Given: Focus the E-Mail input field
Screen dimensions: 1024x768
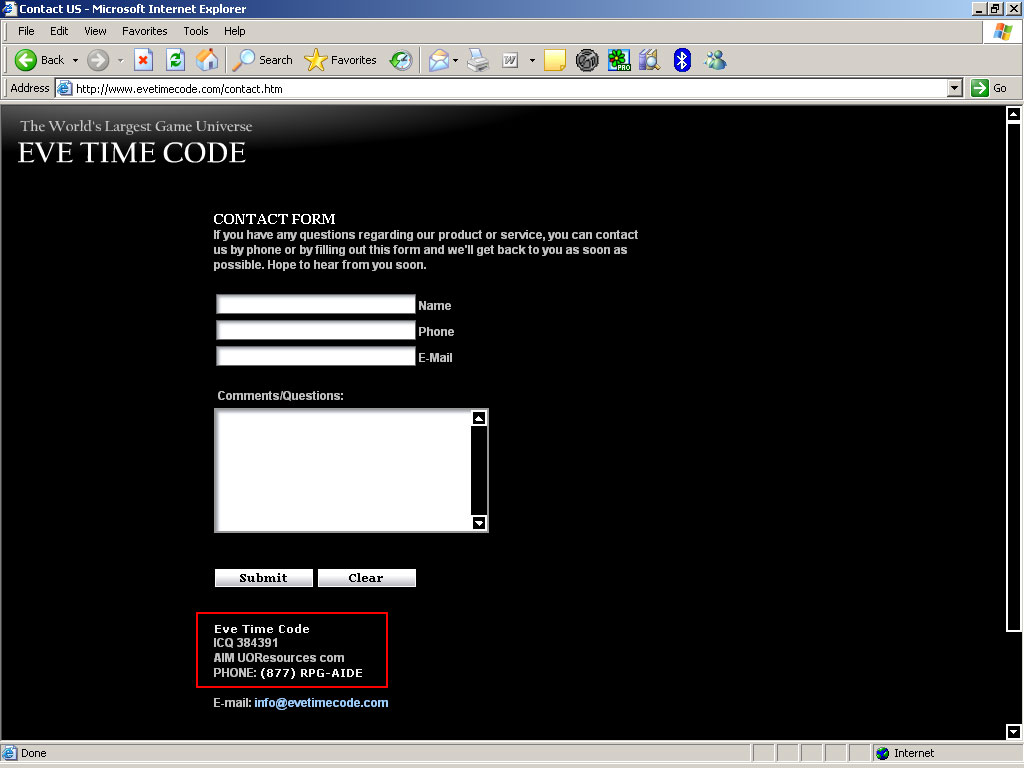Looking at the screenshot, I should [315, 356].
